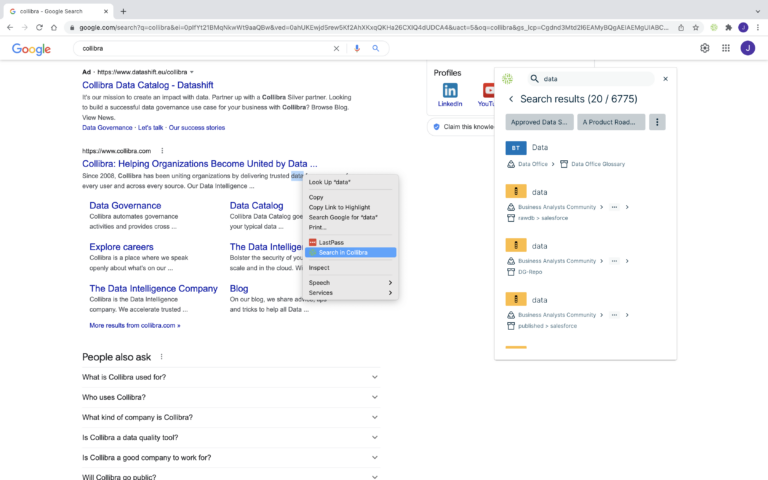Close the Collibra search panel
Viewport: 768px width, 480px height.
click(x=665, y=79)
